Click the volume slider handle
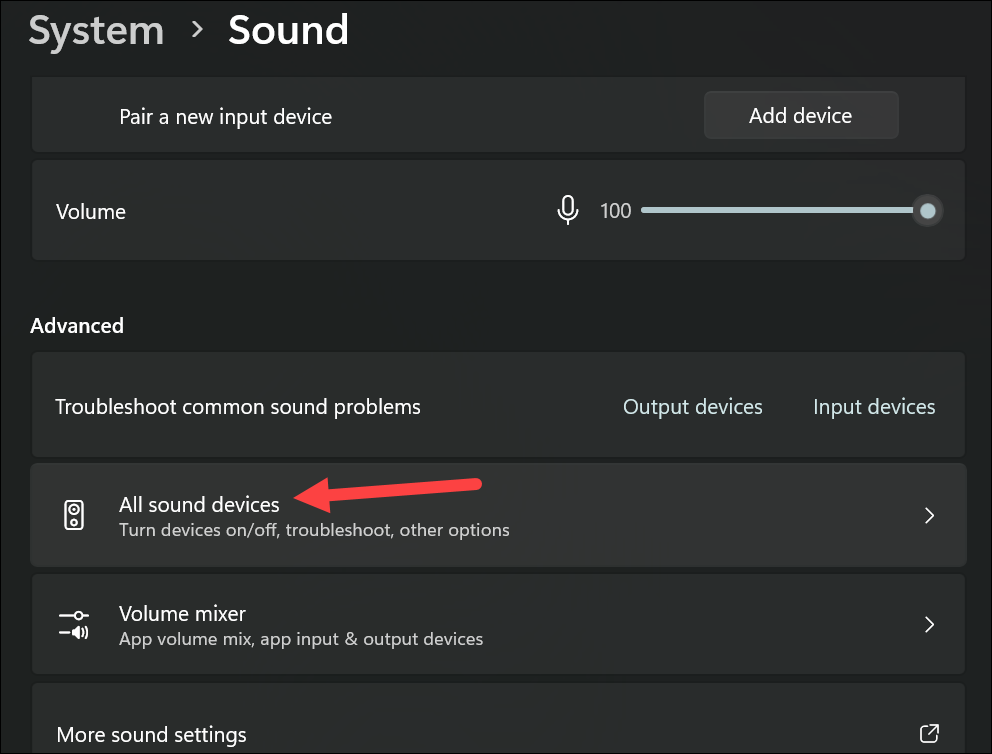The width and height of the screenshot is (992, 754). [x=927, y=210]
